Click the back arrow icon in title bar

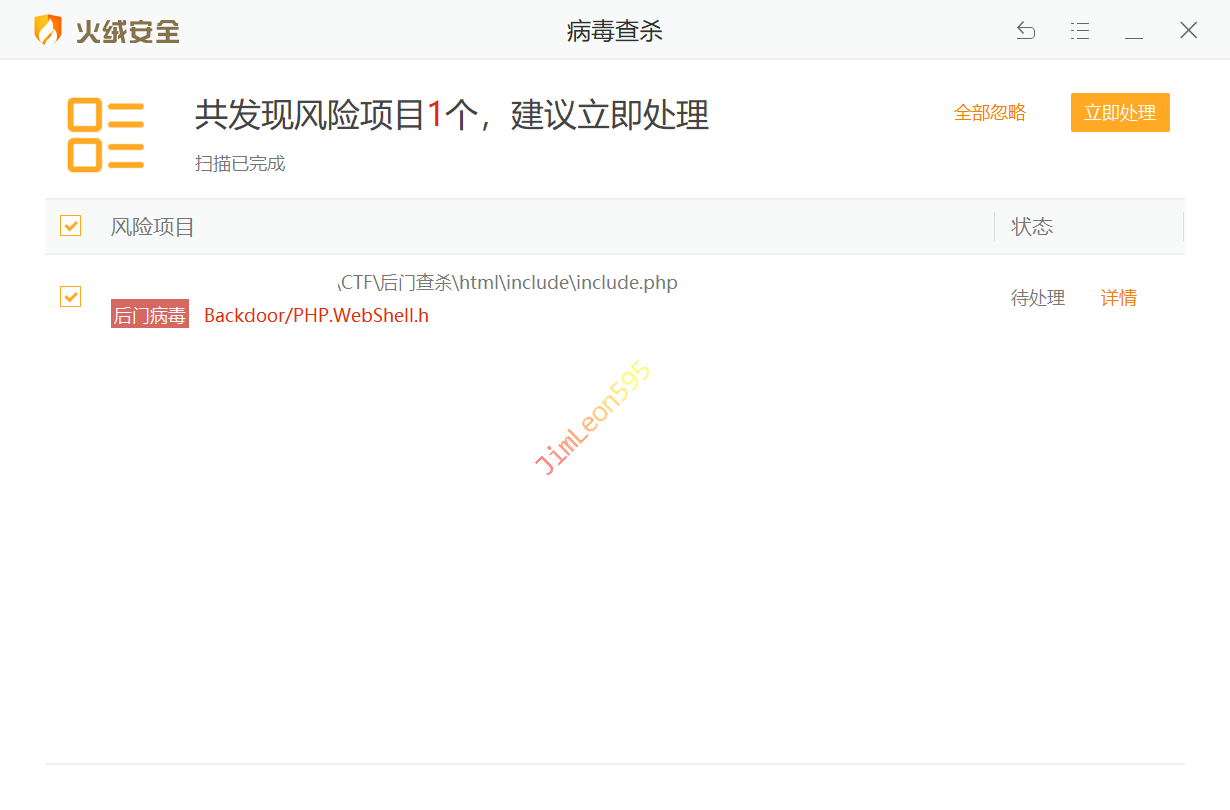1025,31
